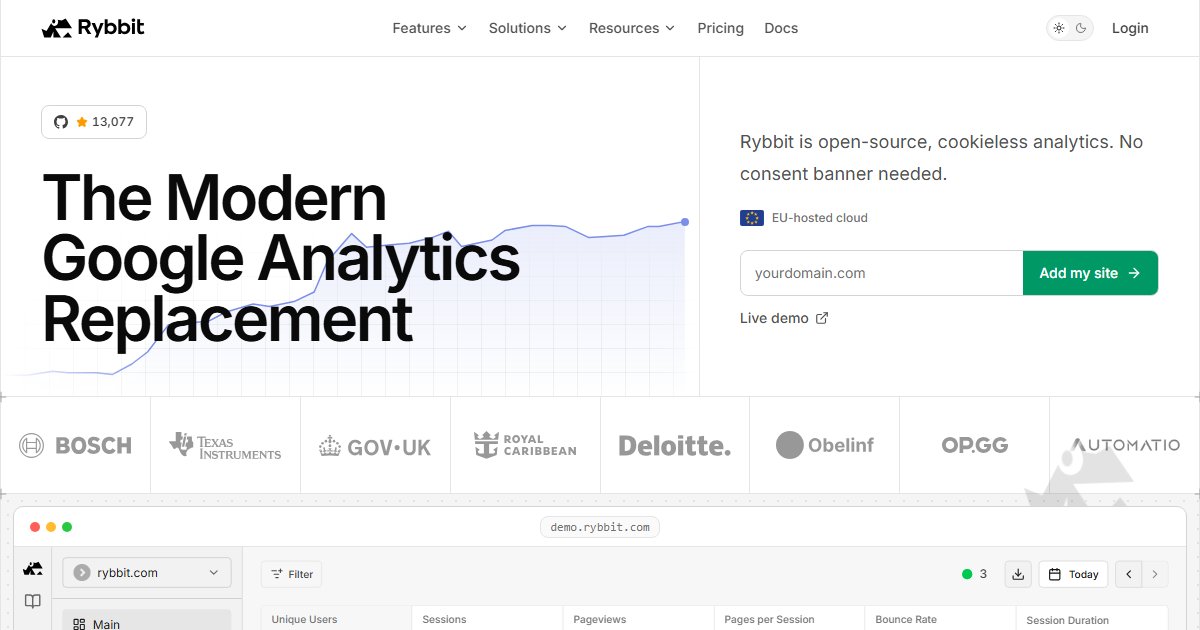Image resolution: width=1200 pixels, height=630 pixels.
Task: Select the Pages per Session metric card
Action: (789, 618)
